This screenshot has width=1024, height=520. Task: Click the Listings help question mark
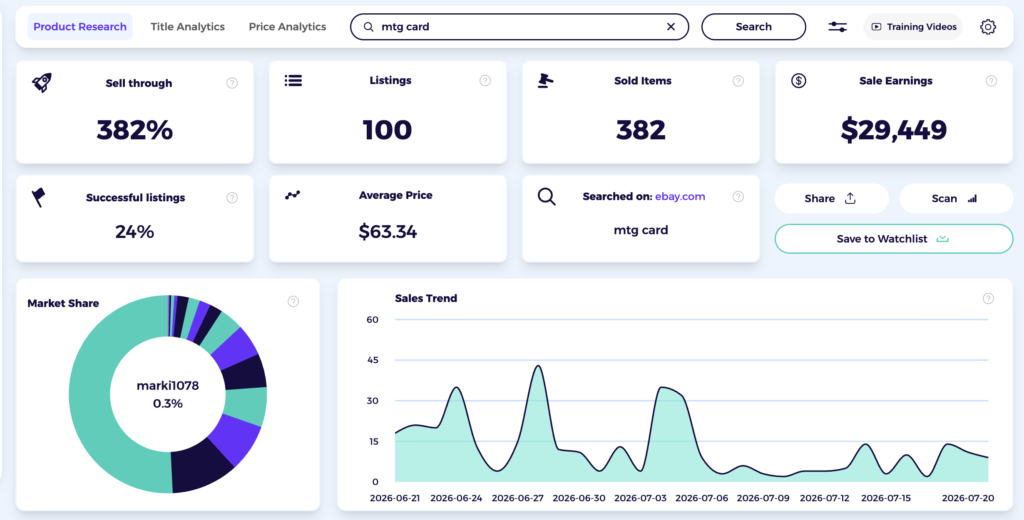[485, 80]
